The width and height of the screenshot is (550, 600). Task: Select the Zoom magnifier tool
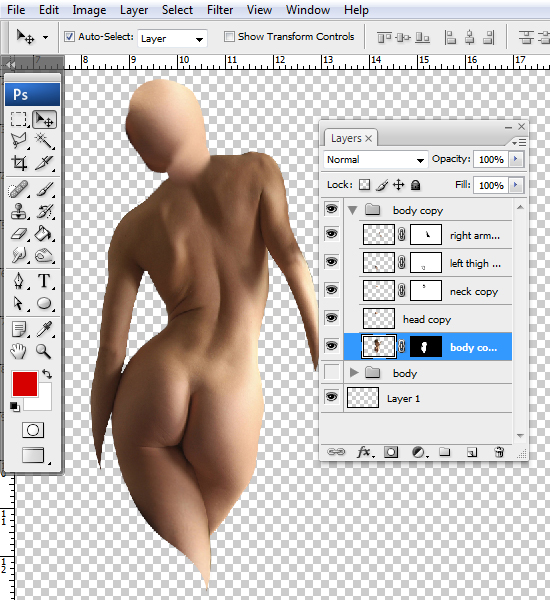43,351
